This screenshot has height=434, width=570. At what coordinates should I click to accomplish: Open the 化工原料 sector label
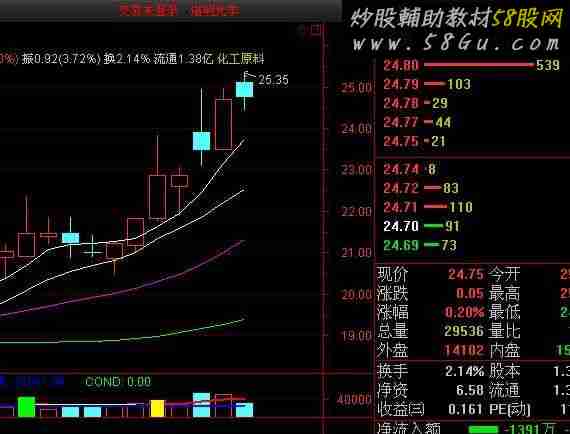[x=240, y=59]
